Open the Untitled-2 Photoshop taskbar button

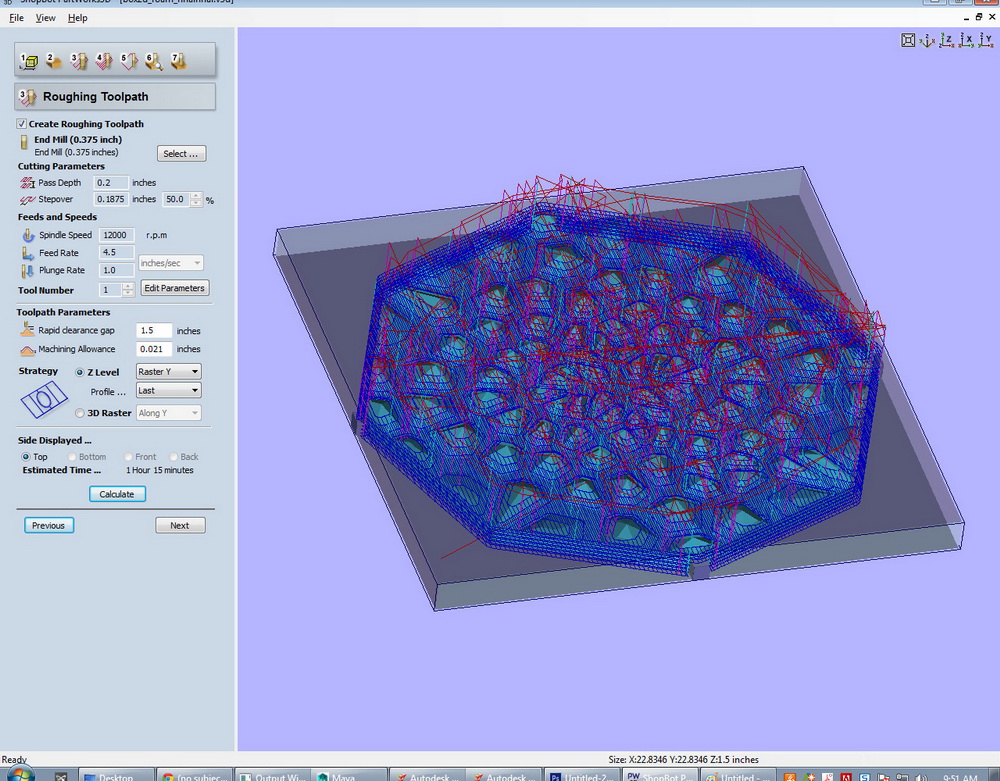[583, 775]
